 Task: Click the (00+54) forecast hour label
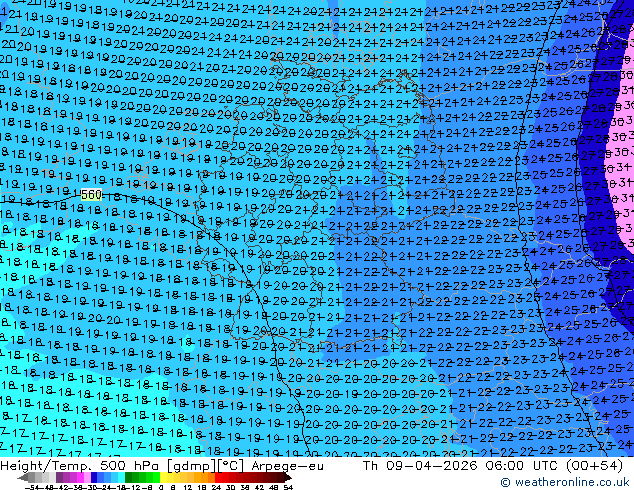(594, 466)
